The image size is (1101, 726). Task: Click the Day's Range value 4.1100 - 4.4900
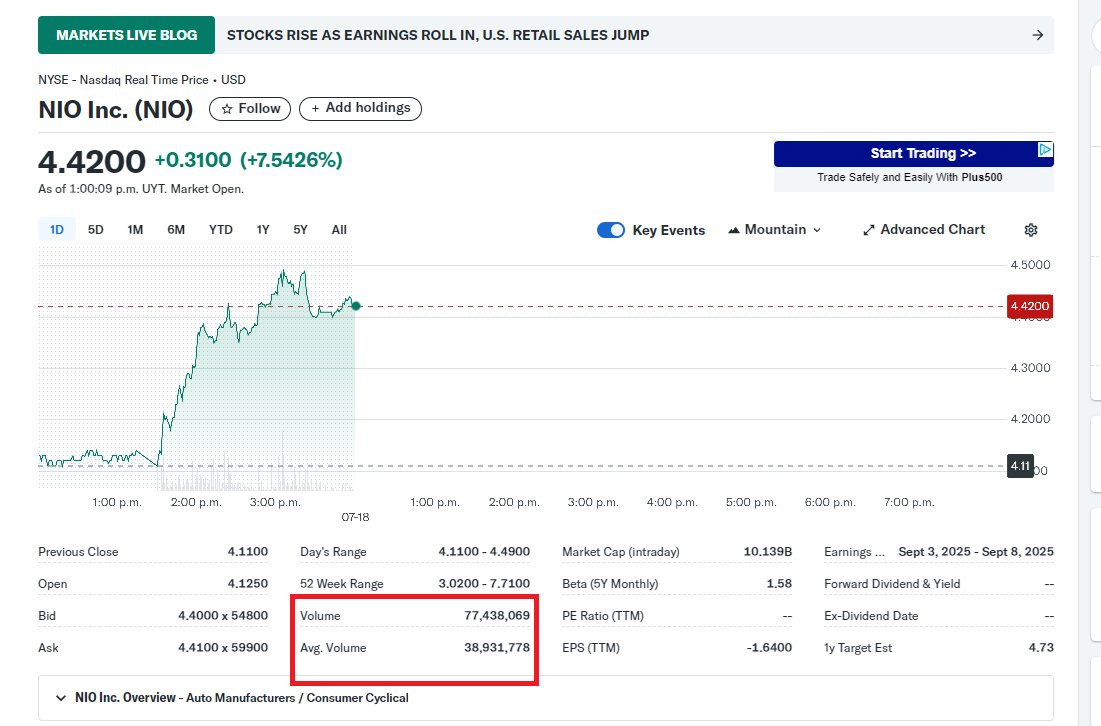484,552
